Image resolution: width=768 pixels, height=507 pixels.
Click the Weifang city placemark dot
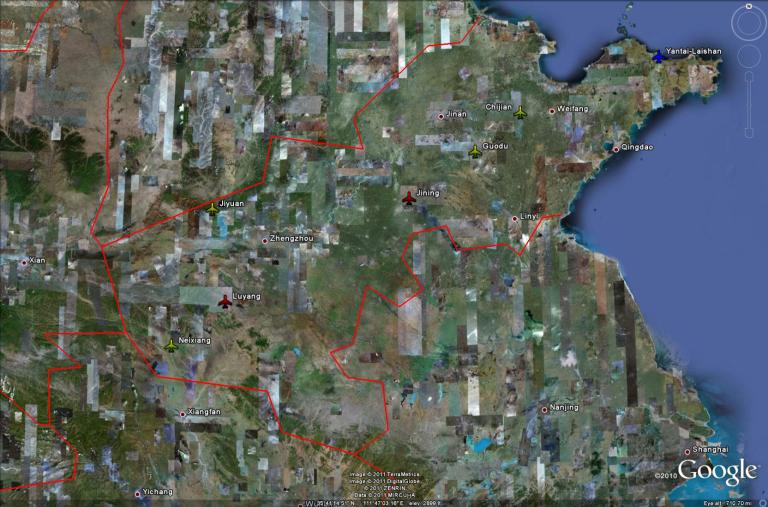(551, 110)
